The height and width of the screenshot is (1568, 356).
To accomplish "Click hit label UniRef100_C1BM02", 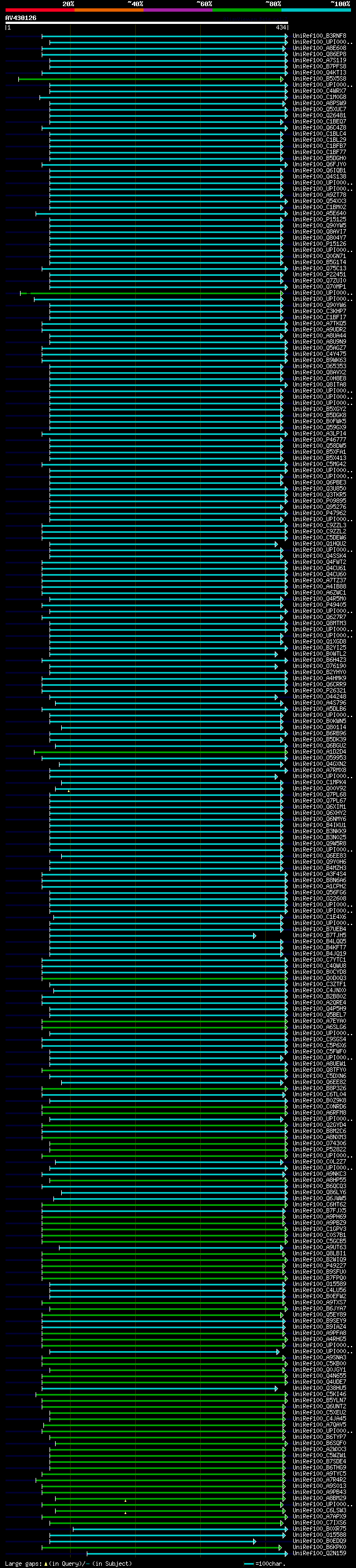I will (x=319, y=207).
